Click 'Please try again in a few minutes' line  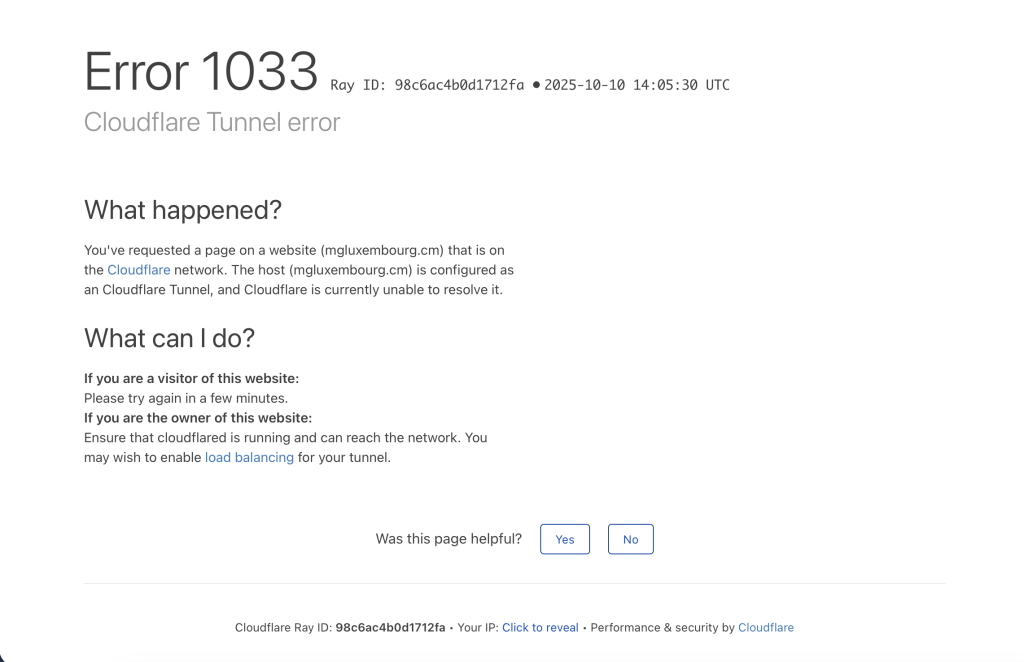tap(186, 398)
